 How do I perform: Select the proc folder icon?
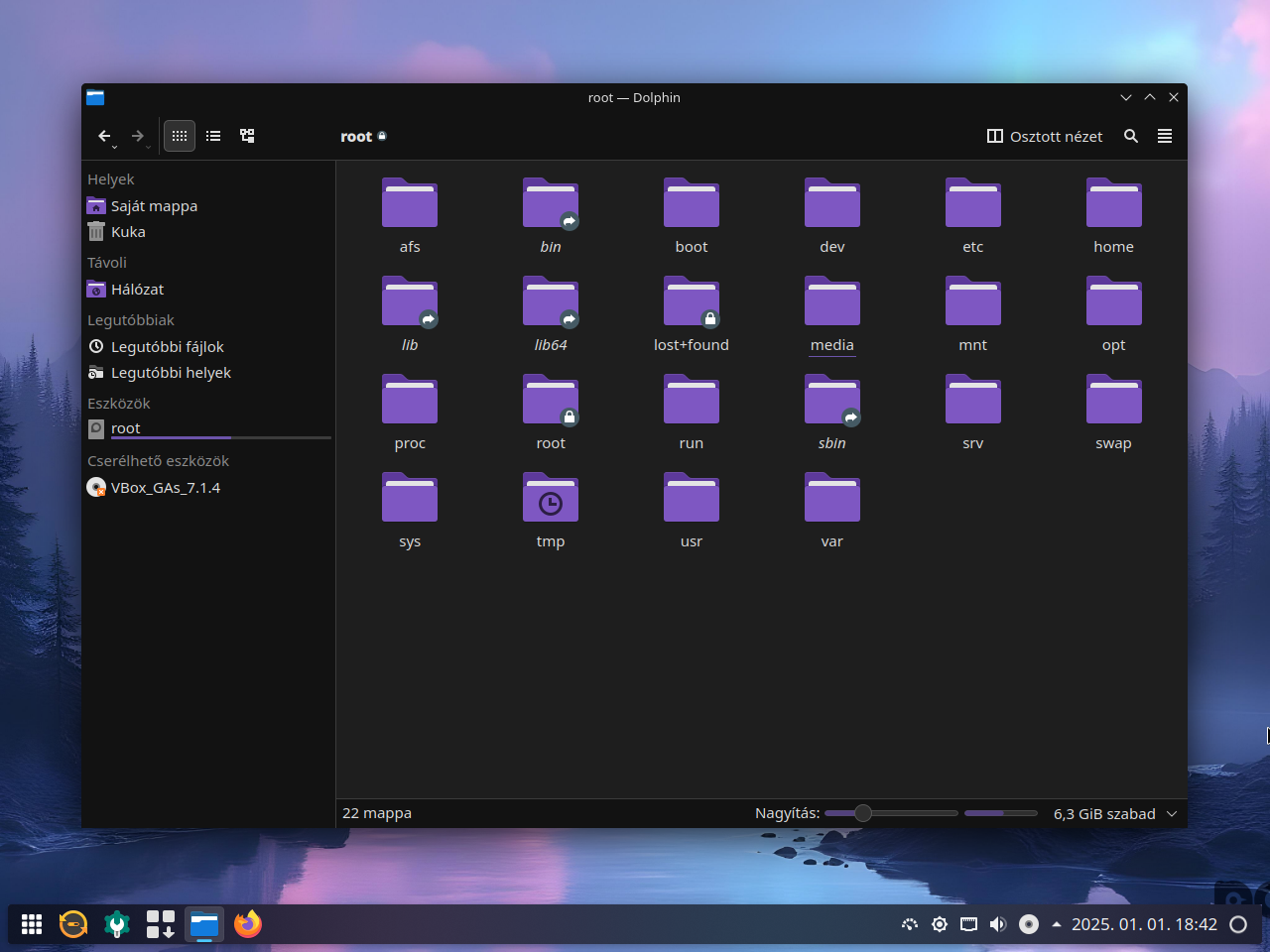click(x=410, y=399)
